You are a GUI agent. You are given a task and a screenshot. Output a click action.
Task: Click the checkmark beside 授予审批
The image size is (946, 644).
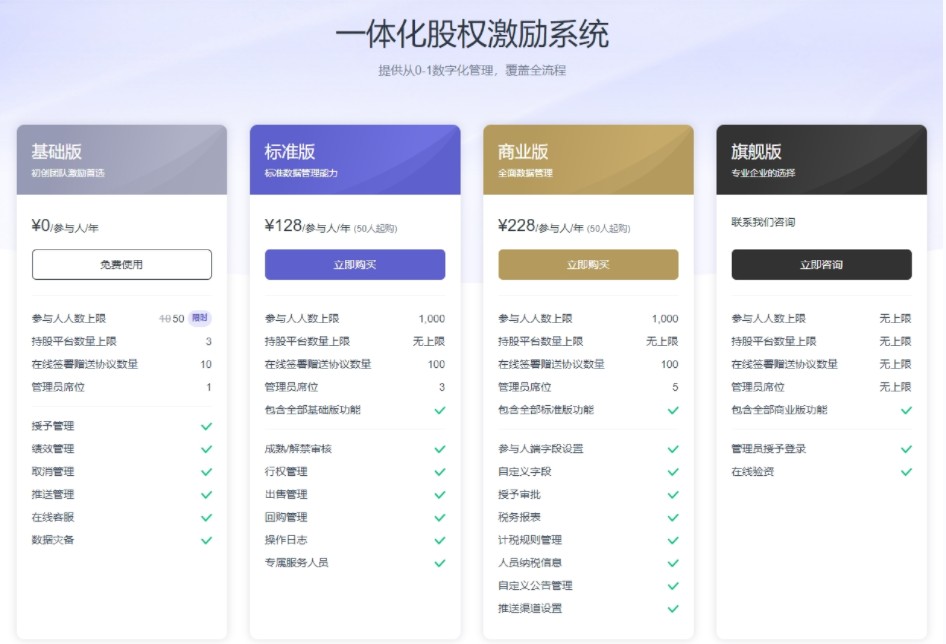tap(673, 495)
